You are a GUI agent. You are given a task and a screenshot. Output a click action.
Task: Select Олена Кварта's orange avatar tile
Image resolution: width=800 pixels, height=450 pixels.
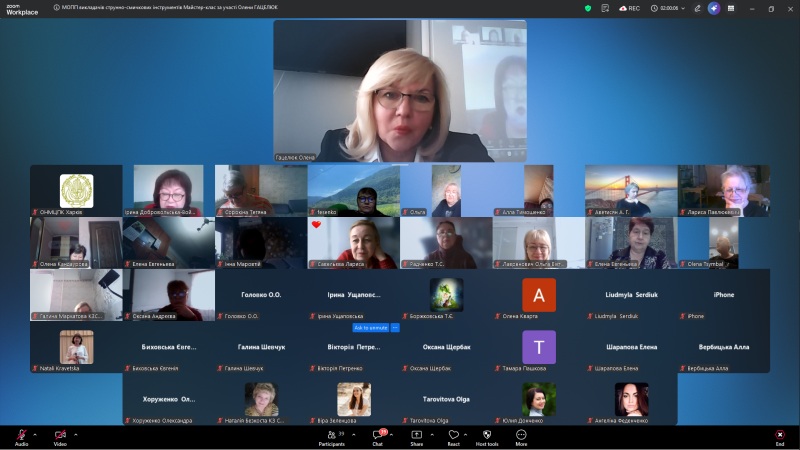[539, 295]
